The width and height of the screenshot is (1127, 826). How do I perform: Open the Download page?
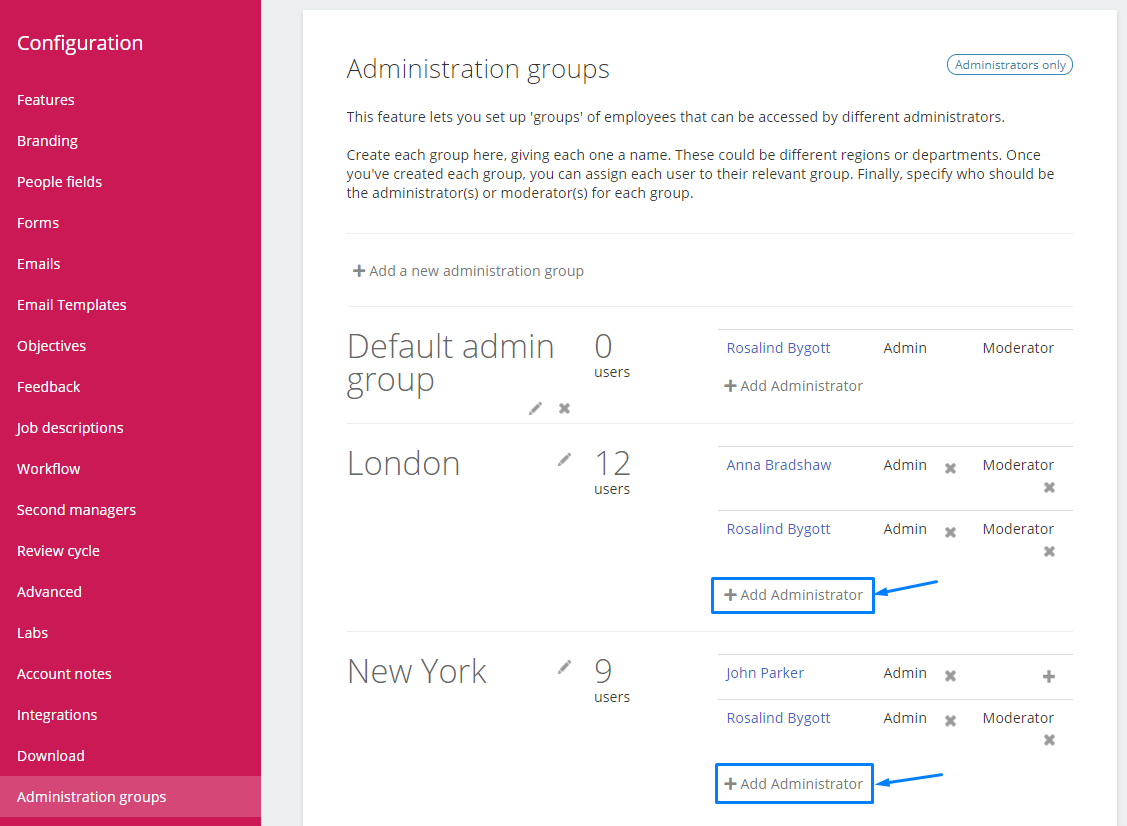51,756
